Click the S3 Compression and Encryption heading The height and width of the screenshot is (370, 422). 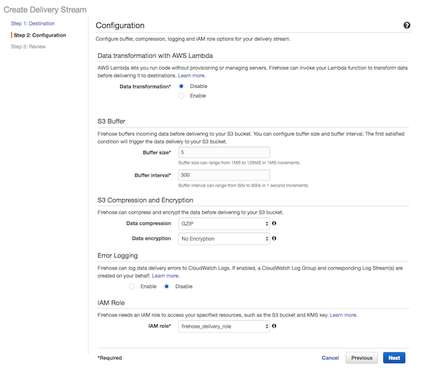[x=145, y=200]
